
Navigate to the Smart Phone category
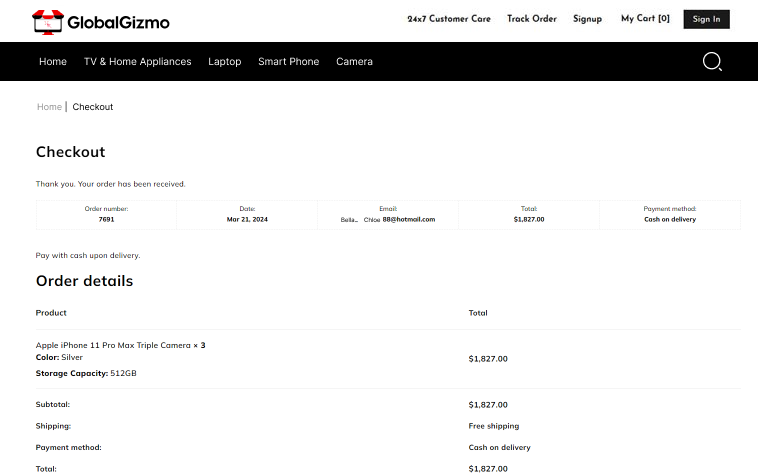point(288,62)
